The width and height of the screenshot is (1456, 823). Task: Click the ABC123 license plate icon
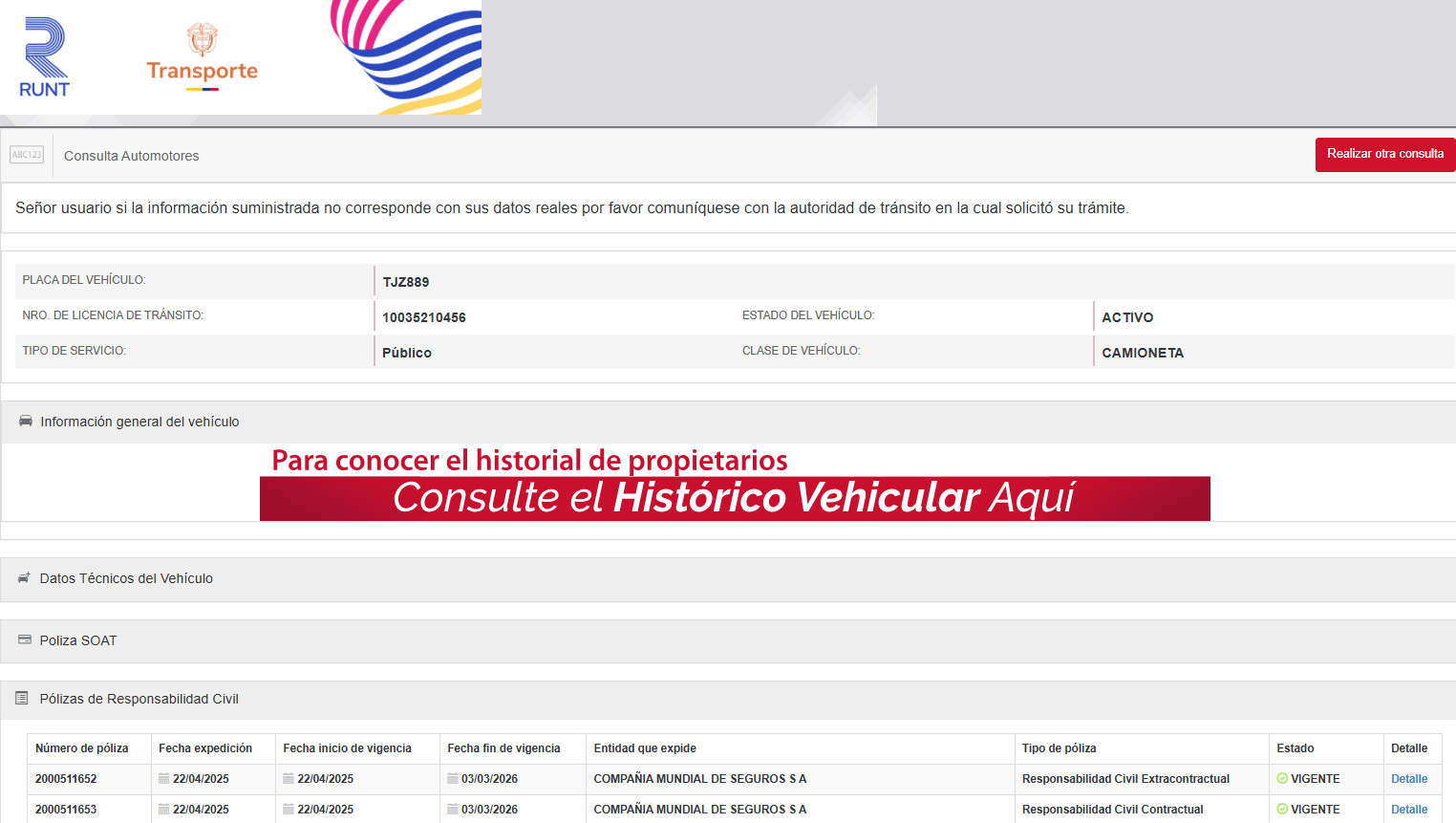[27, 155]
